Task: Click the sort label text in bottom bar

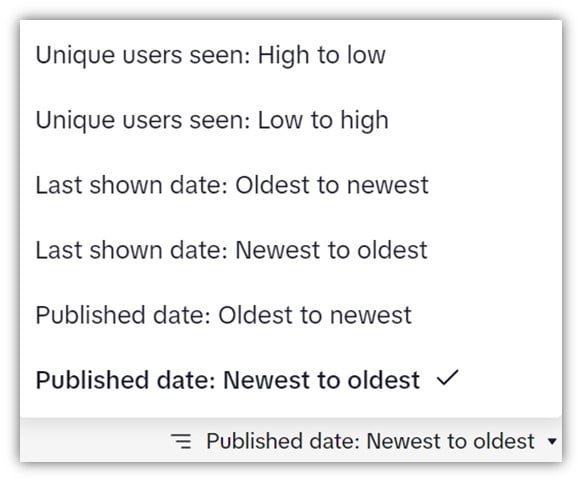Action: [370, 441]
